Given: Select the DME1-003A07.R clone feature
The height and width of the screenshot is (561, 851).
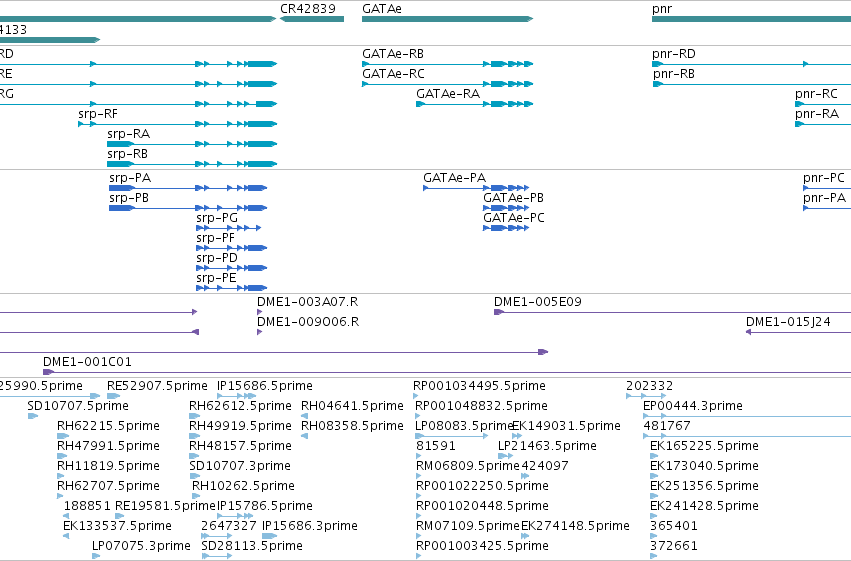Looking at the screenshot, I should click(259, 312).
